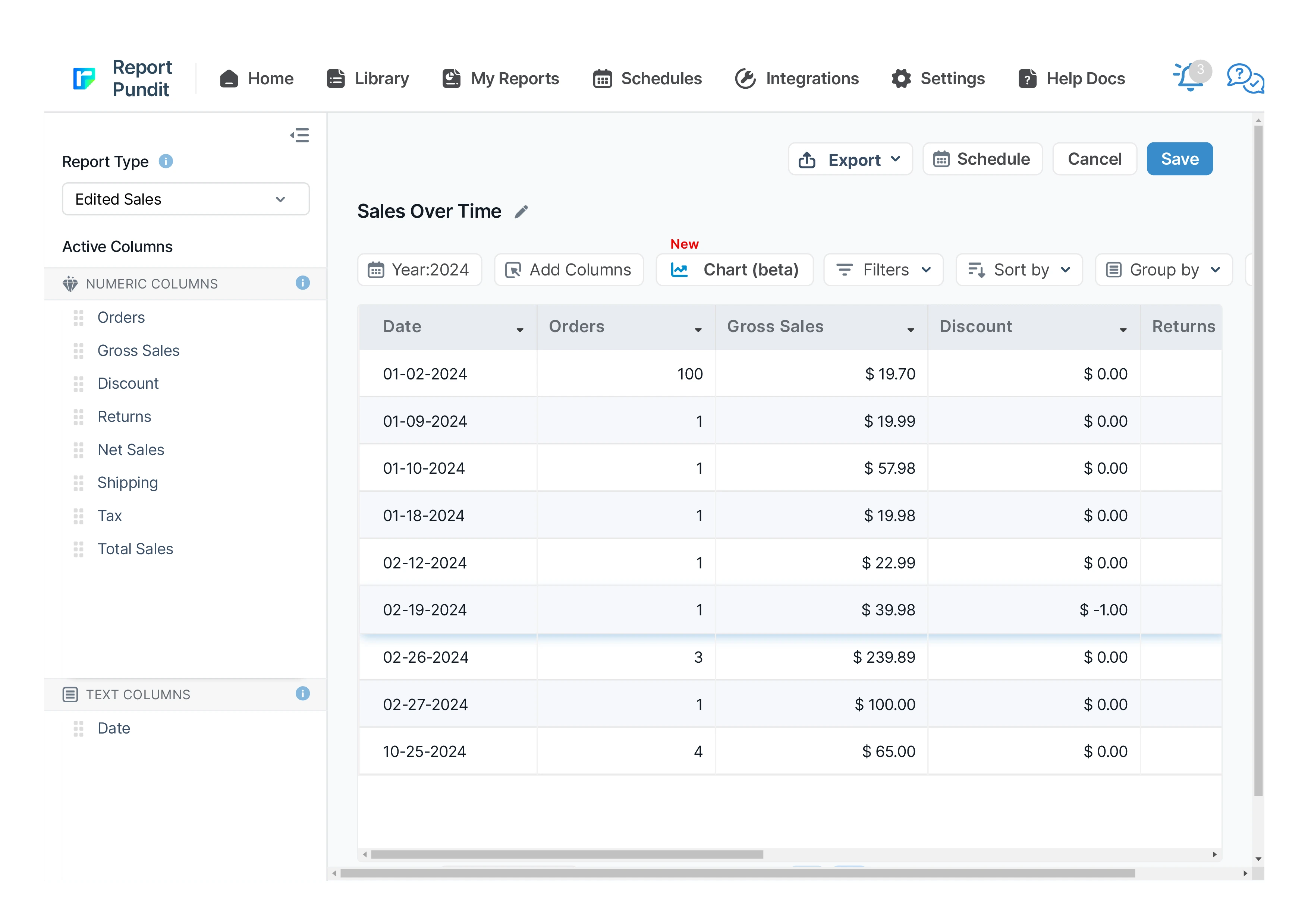Viewport: 1308px width, 924px height.
Task: Click the Report Type info icon
Action: coord(166,162)
